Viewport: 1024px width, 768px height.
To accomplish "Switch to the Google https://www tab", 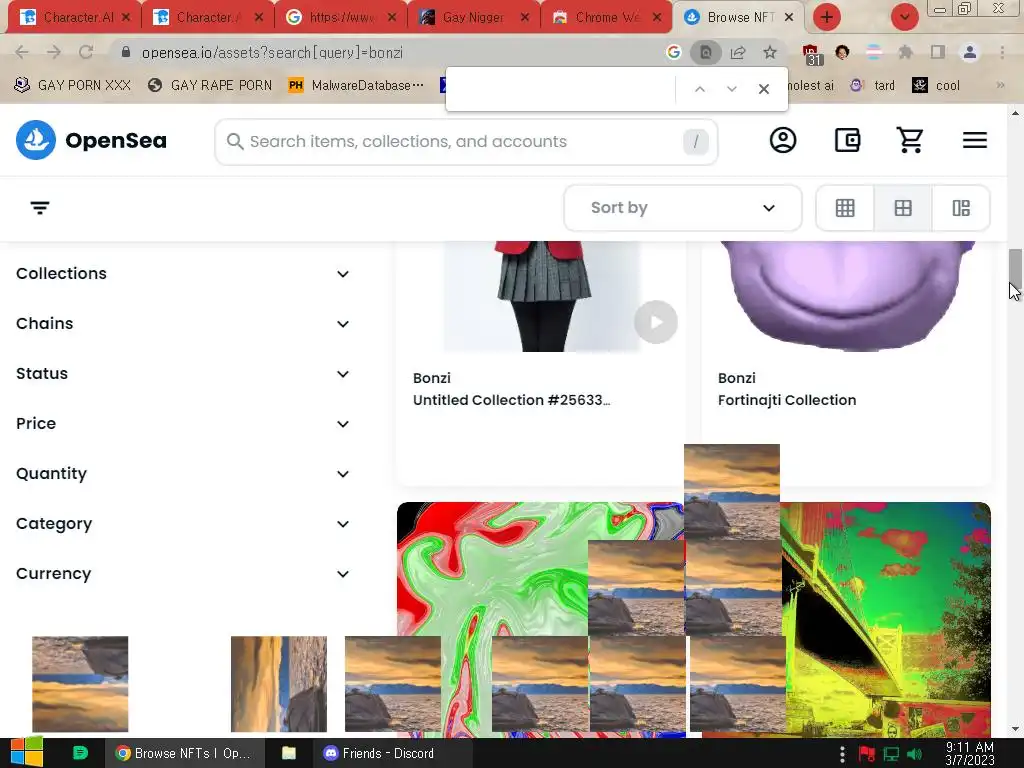I will click(x=342, y=18).
